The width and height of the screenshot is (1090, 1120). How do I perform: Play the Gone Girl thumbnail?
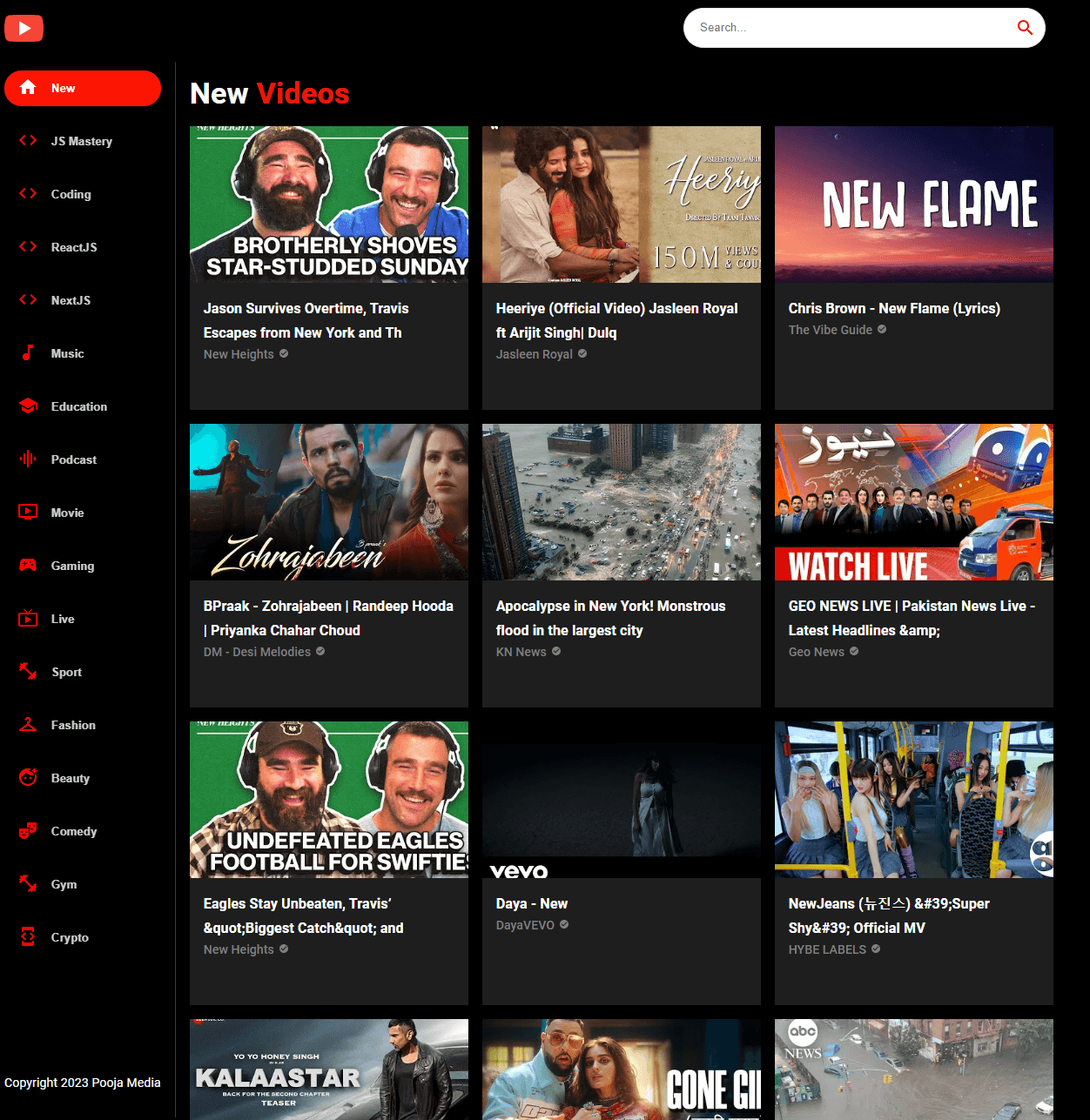tap(622, 1070)
